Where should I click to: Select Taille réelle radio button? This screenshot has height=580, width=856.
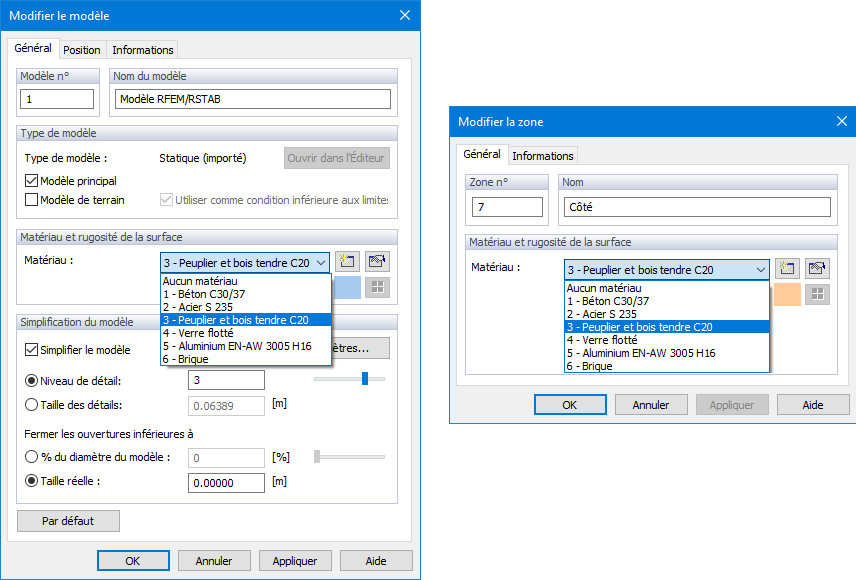point(32,481)
